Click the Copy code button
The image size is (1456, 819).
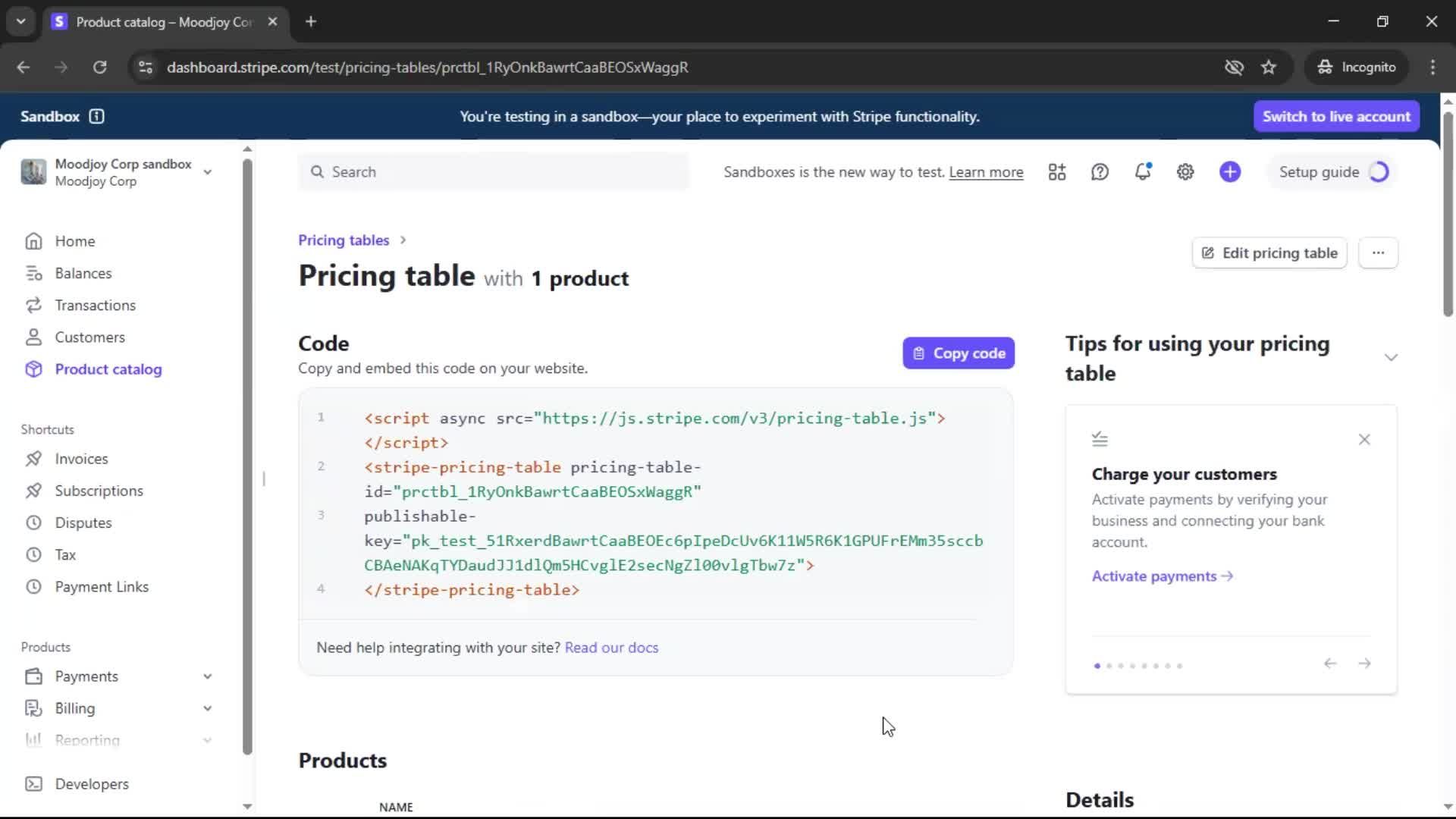pos(959,353)
